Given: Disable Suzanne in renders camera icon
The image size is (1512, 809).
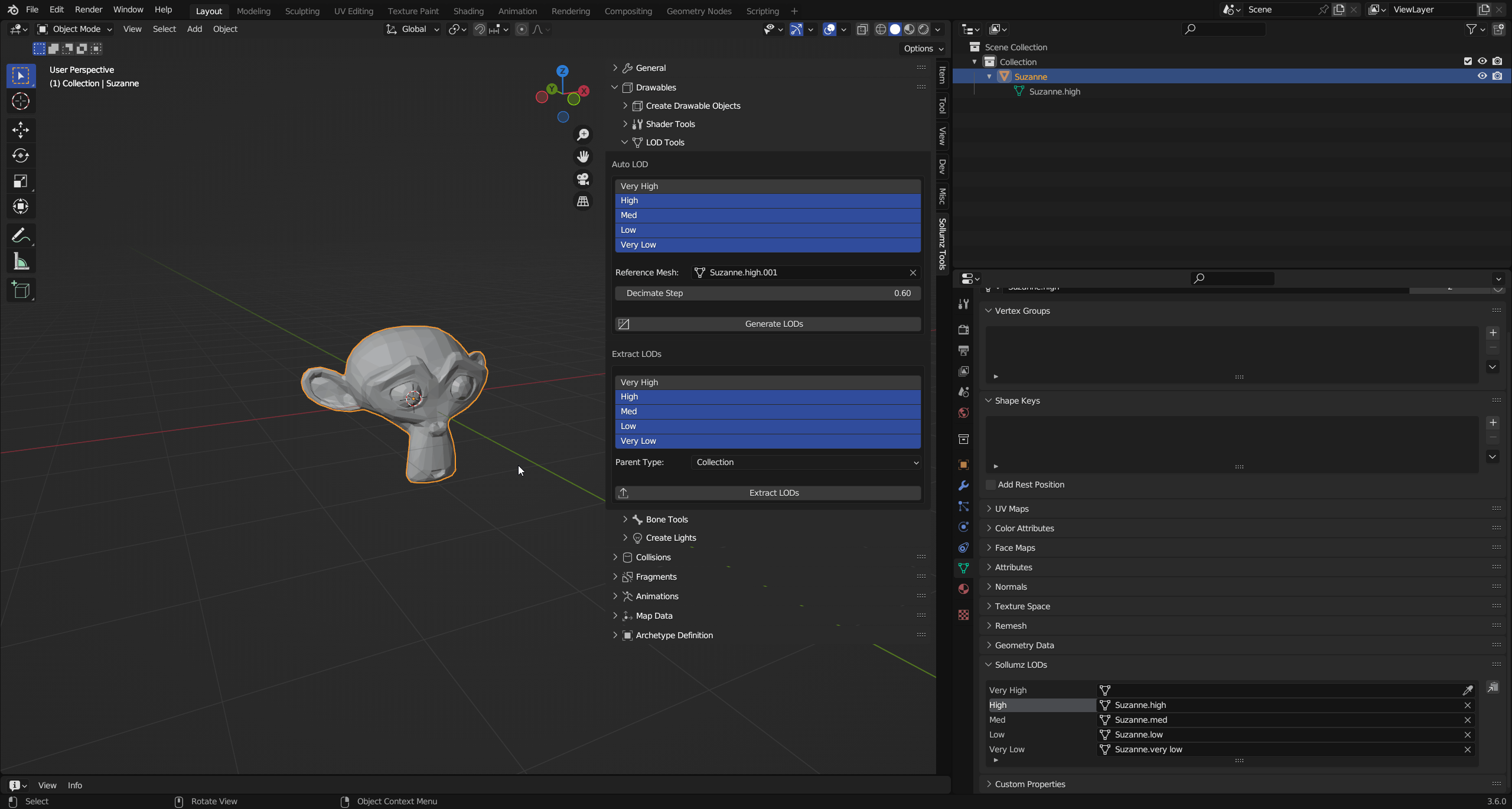Looking at the screenshot, I should tap(1497, 76).
